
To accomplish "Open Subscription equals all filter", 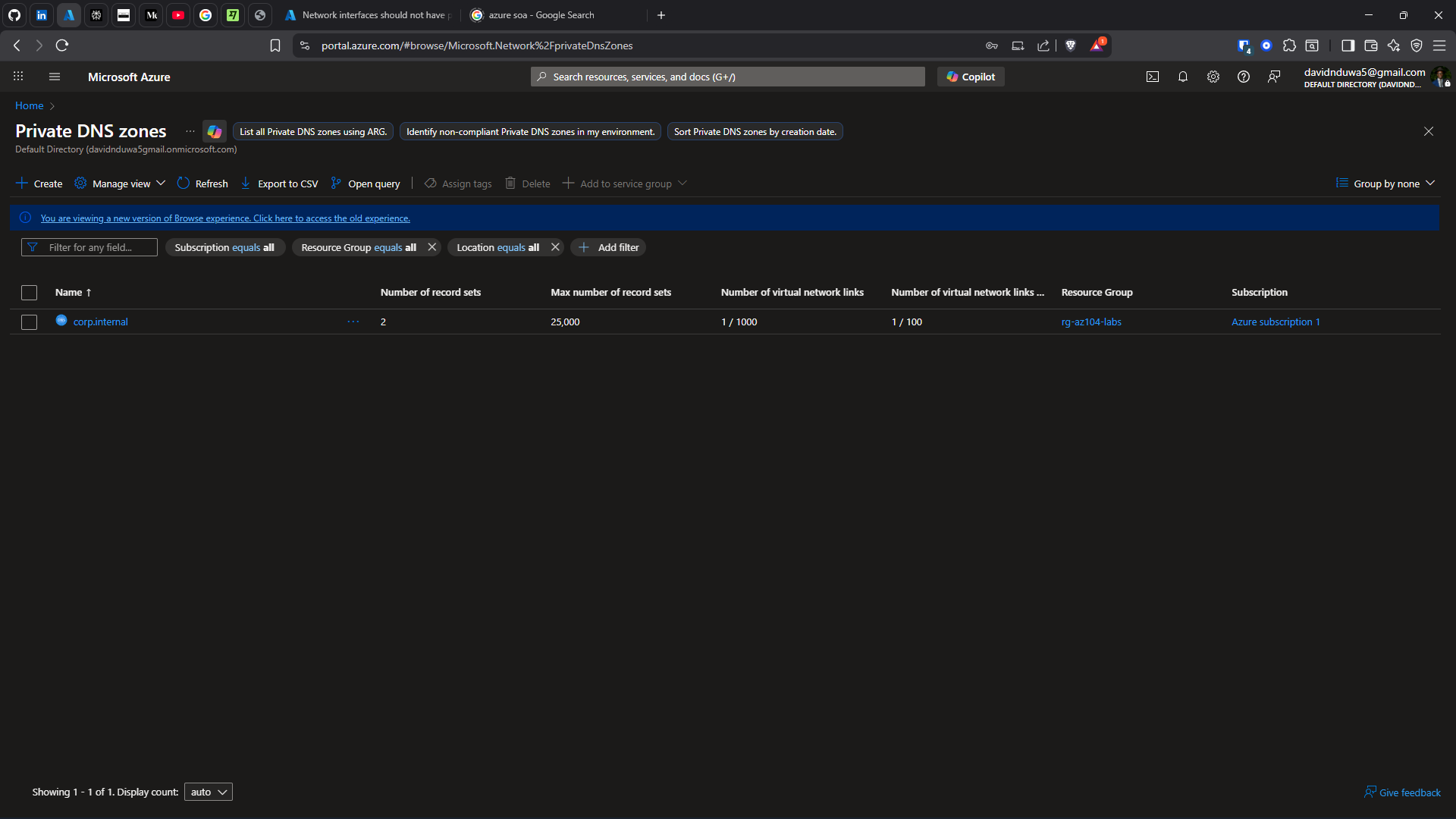I will point(224,247).
